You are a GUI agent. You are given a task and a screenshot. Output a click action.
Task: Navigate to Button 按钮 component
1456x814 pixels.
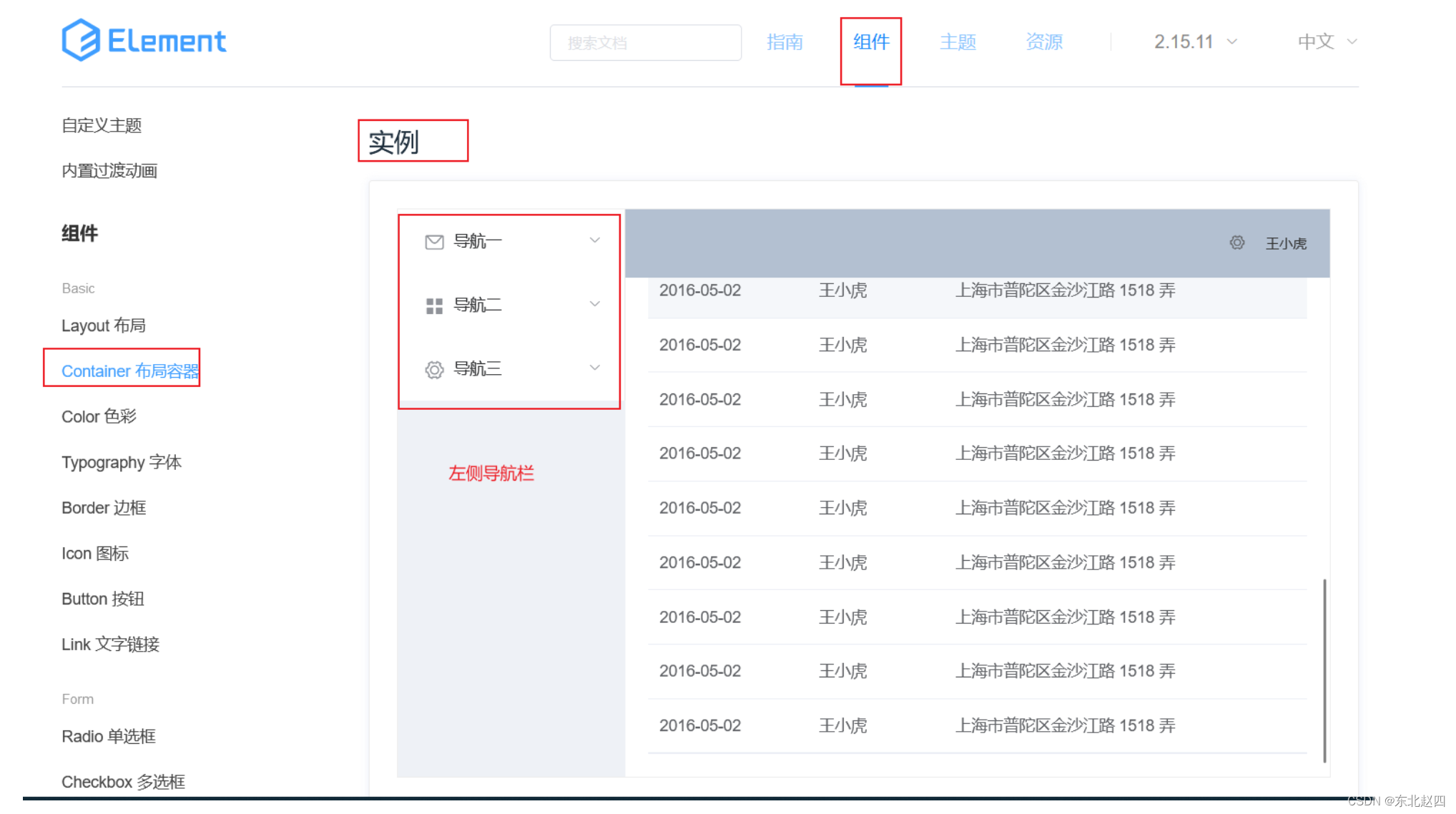point(102,599)
